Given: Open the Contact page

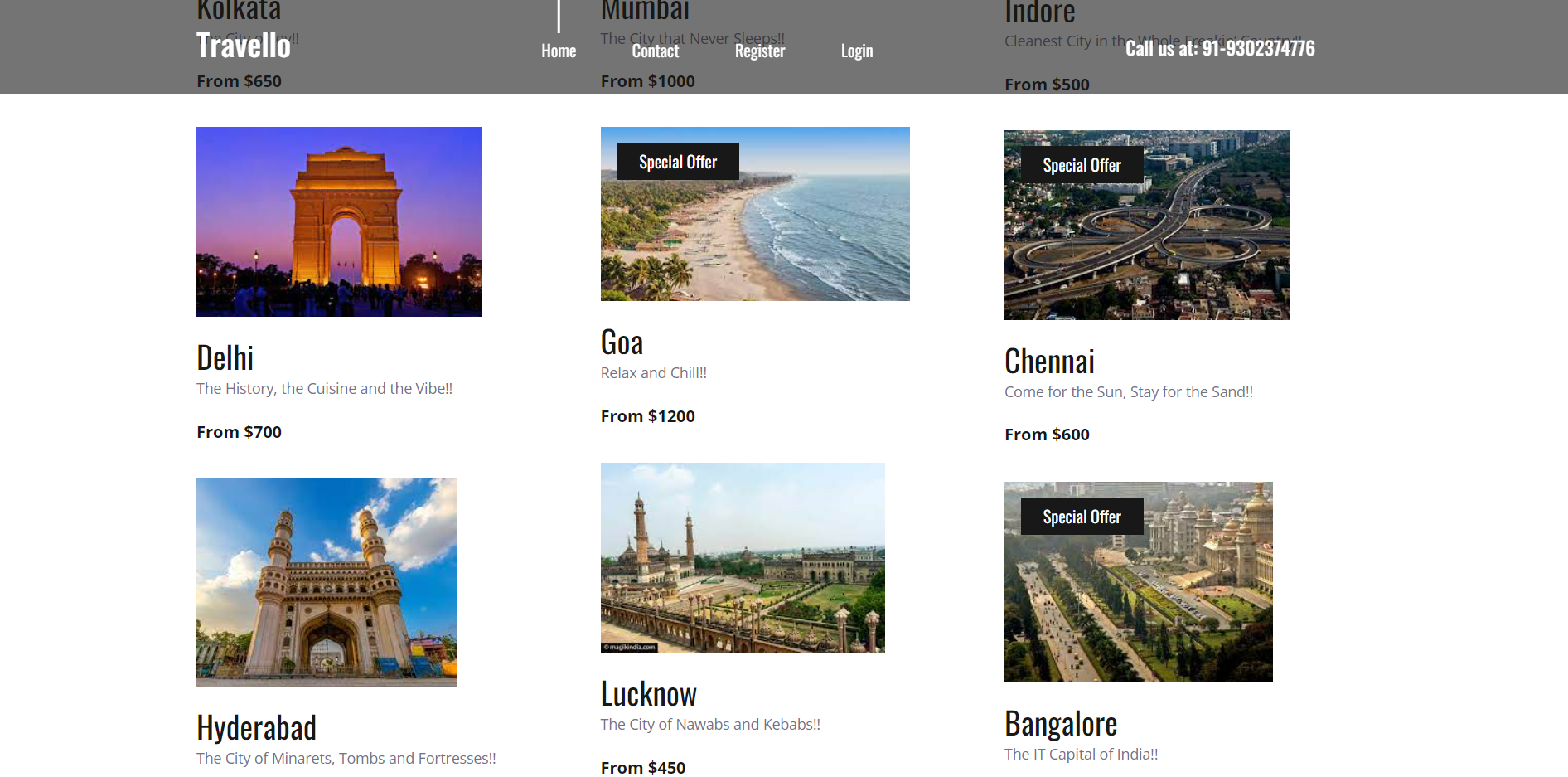Looking at the screenshot, I should pyautogui.click(x=655, y=51).
